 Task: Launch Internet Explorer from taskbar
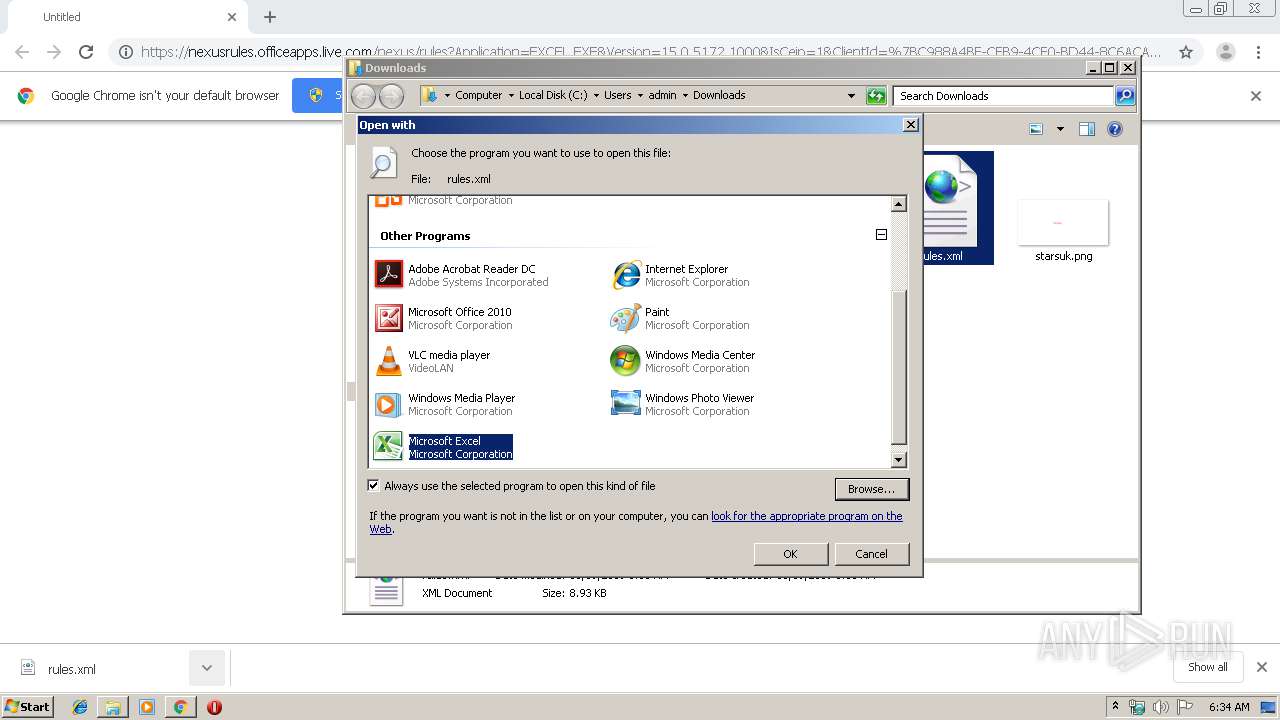pyautogui.click(x=80, y=707)
